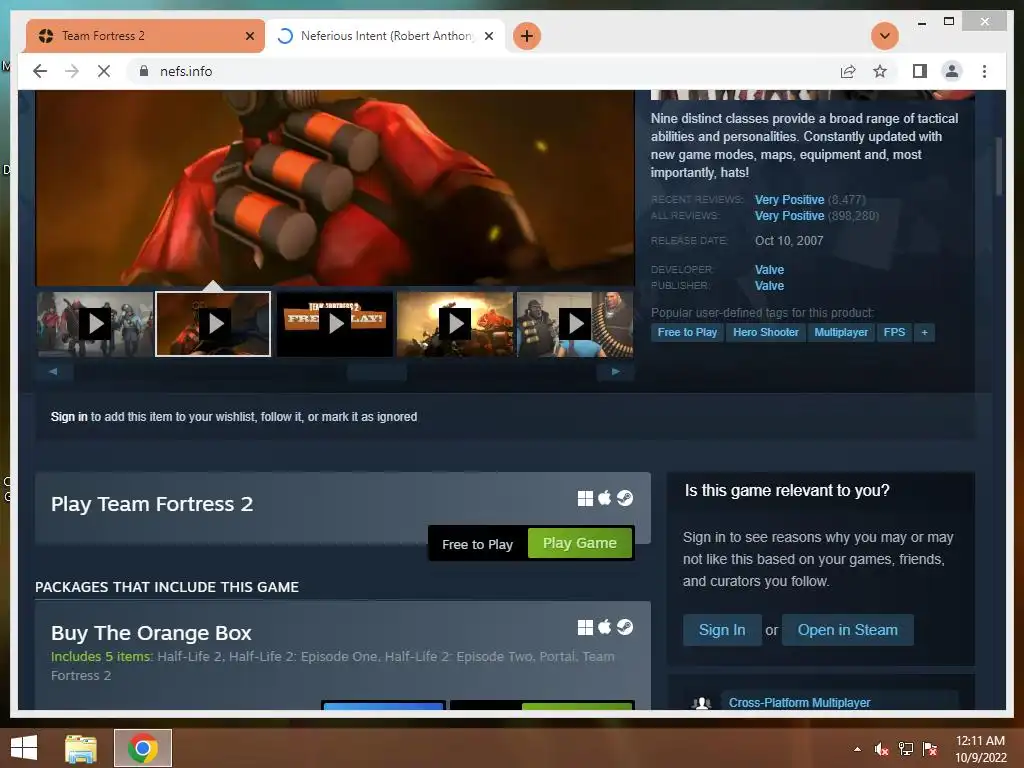Click the Cross-Platform Multiplayer people icon
The image size is (1024, 768).
[701, 703]
